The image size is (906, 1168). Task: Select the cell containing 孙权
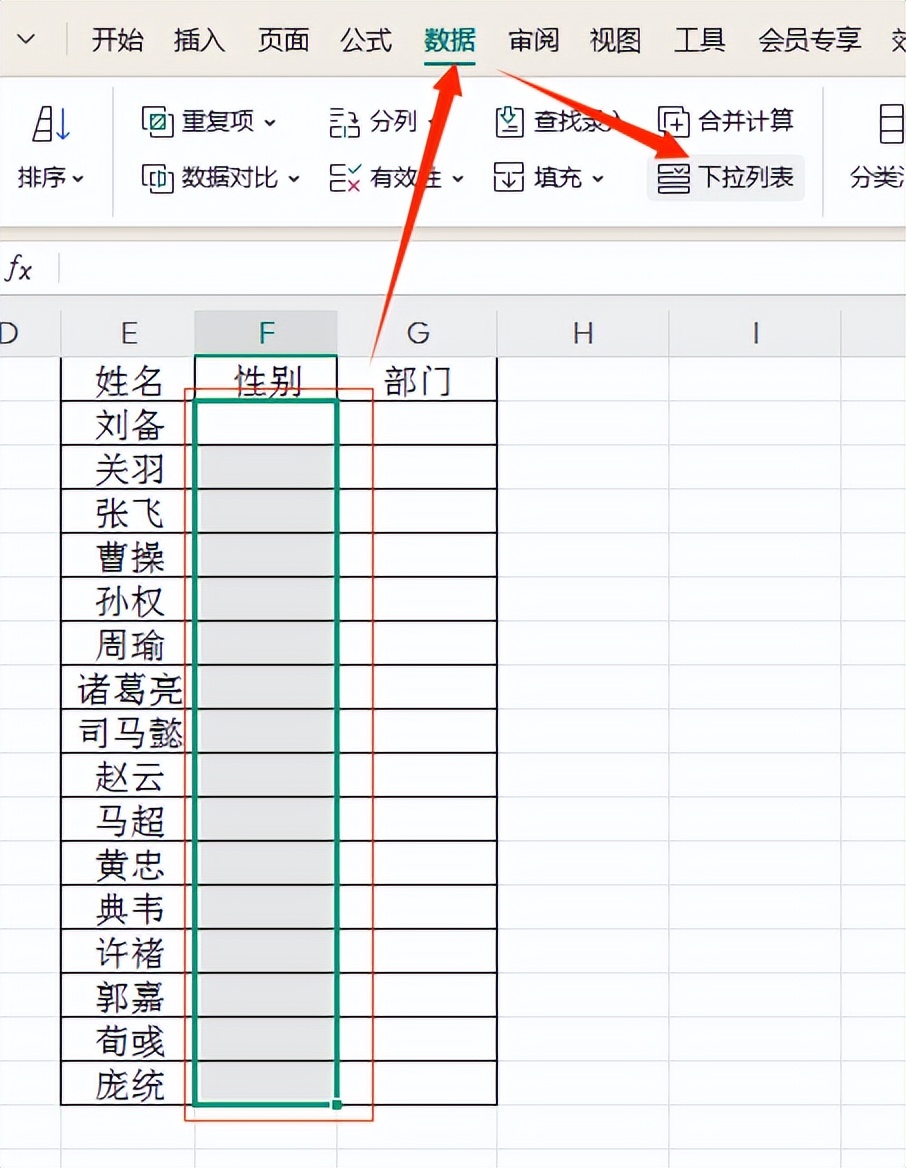[x=128, y=600]
